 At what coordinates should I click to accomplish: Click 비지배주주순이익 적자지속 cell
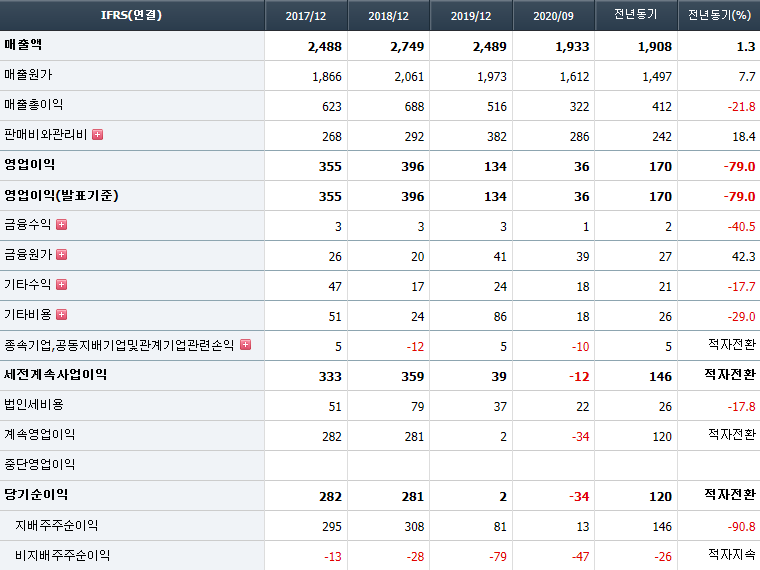pos(732,554)
